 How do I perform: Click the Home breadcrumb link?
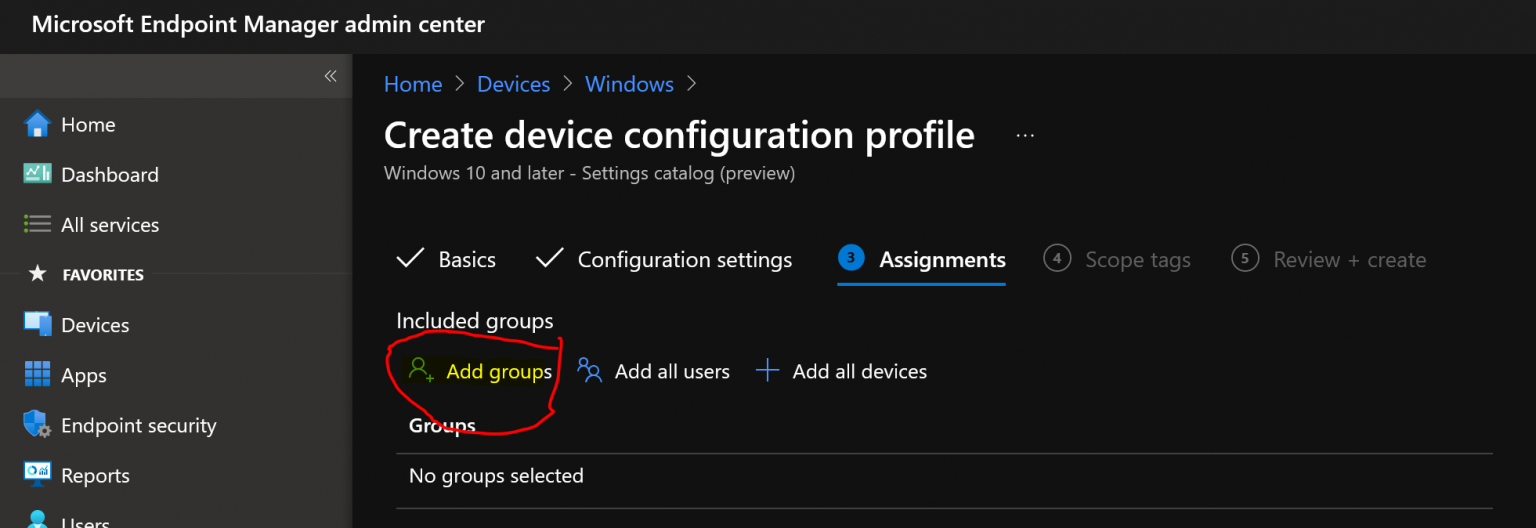(413, 84)
